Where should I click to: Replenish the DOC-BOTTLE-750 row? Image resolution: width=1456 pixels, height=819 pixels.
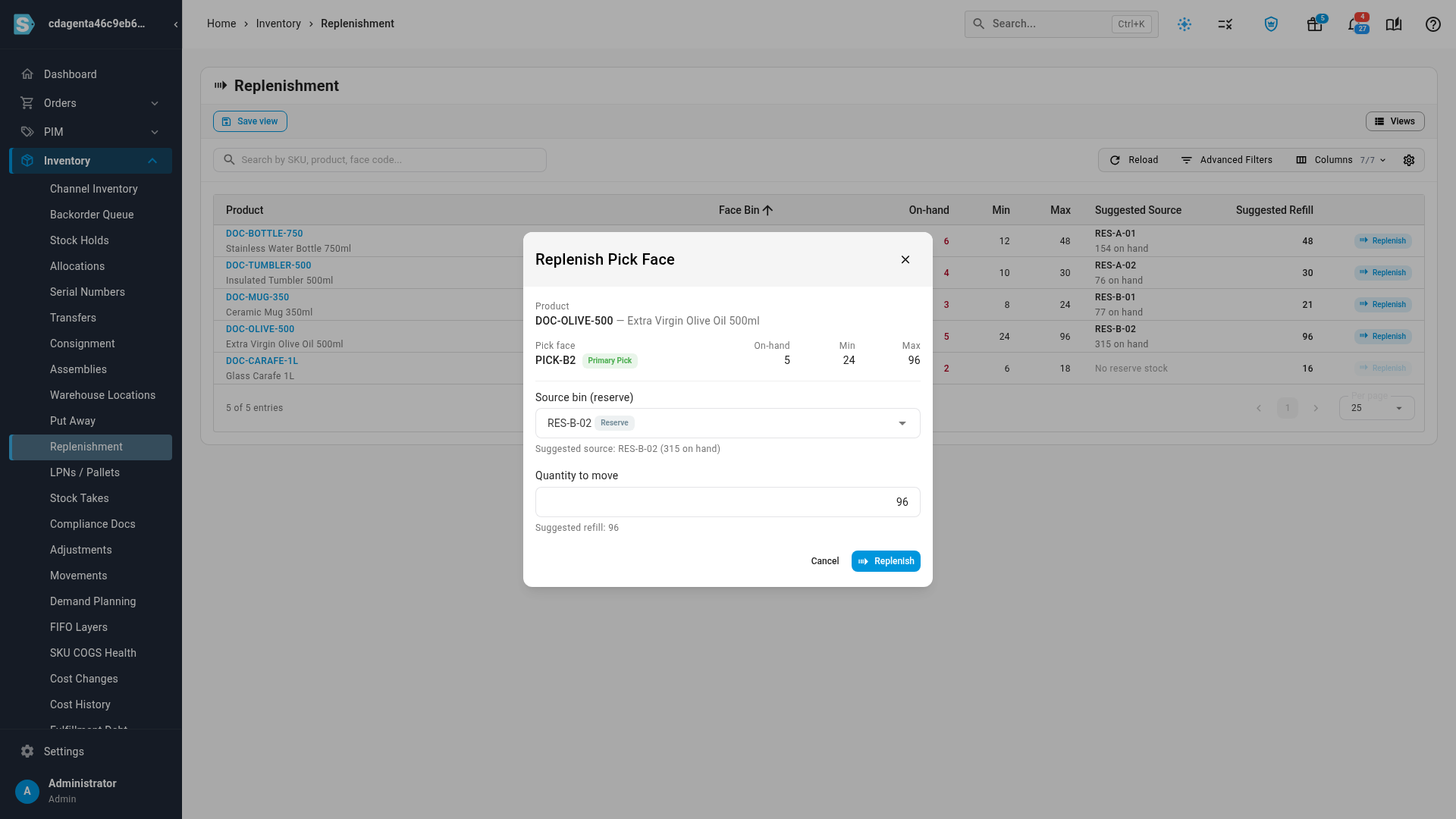[1382, 241]
